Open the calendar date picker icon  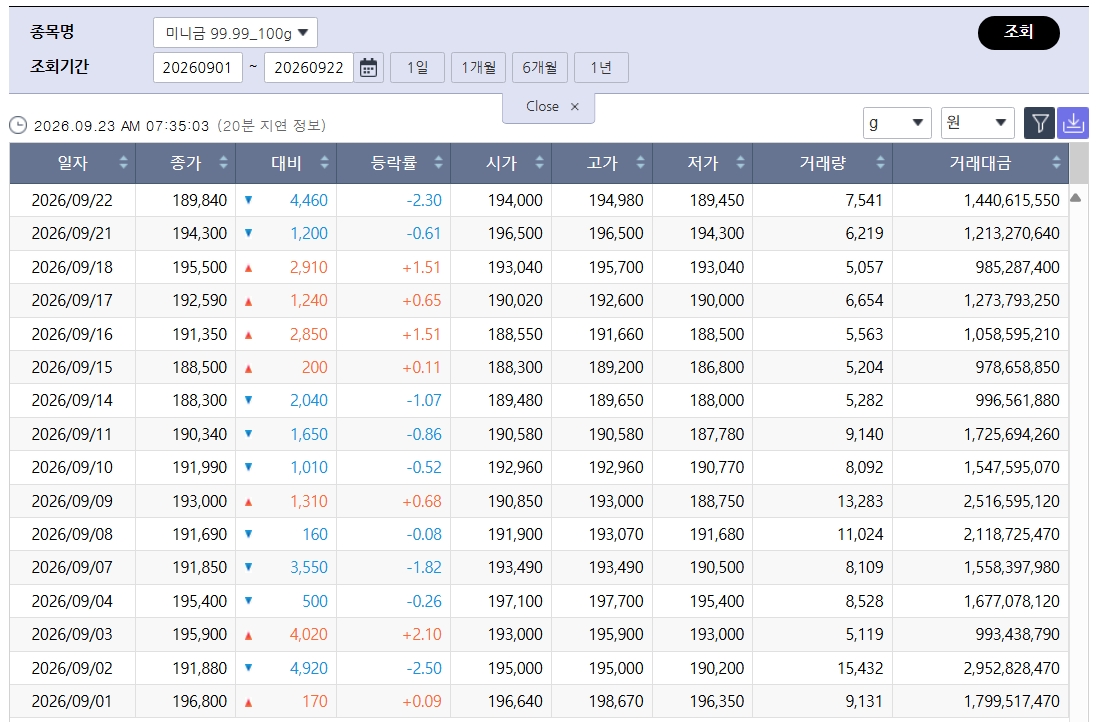368,68
